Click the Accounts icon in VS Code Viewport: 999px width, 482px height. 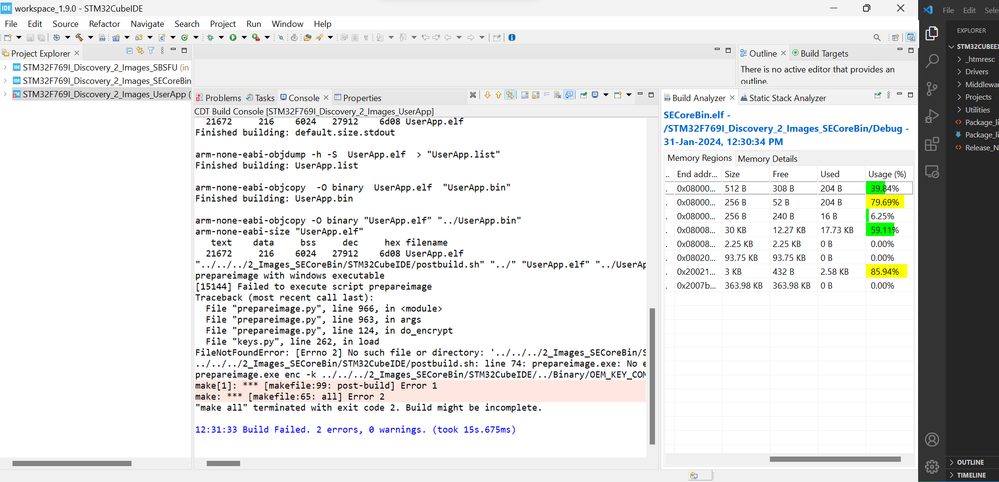(932, 439)
